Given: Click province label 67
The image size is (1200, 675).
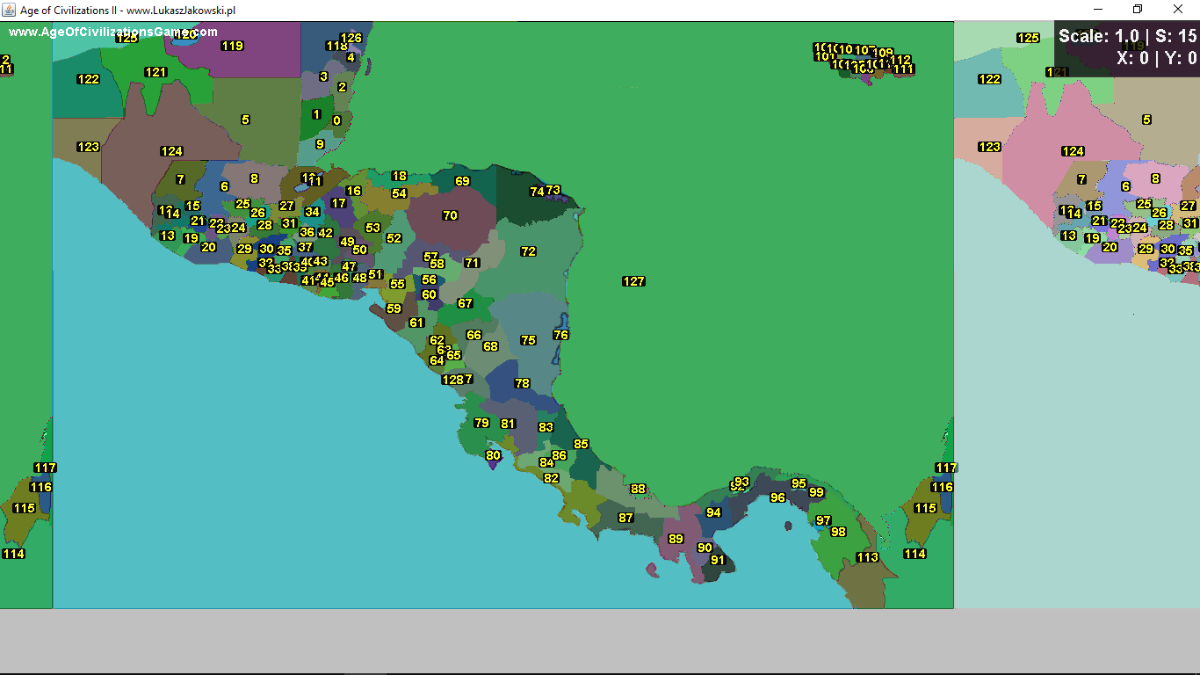Looking at the screenshot, I should [465, 303].
